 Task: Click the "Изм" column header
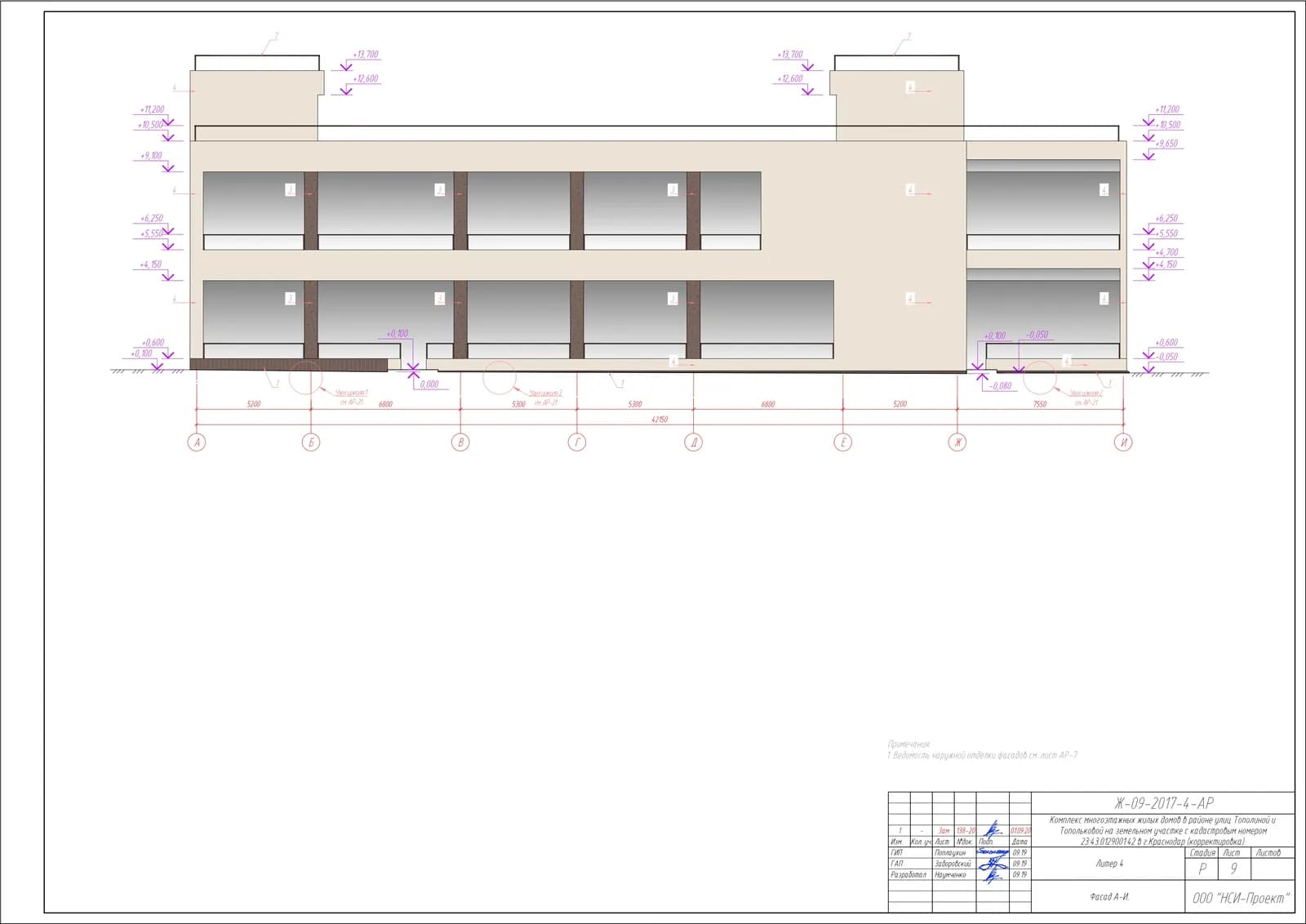pos(896,842)
